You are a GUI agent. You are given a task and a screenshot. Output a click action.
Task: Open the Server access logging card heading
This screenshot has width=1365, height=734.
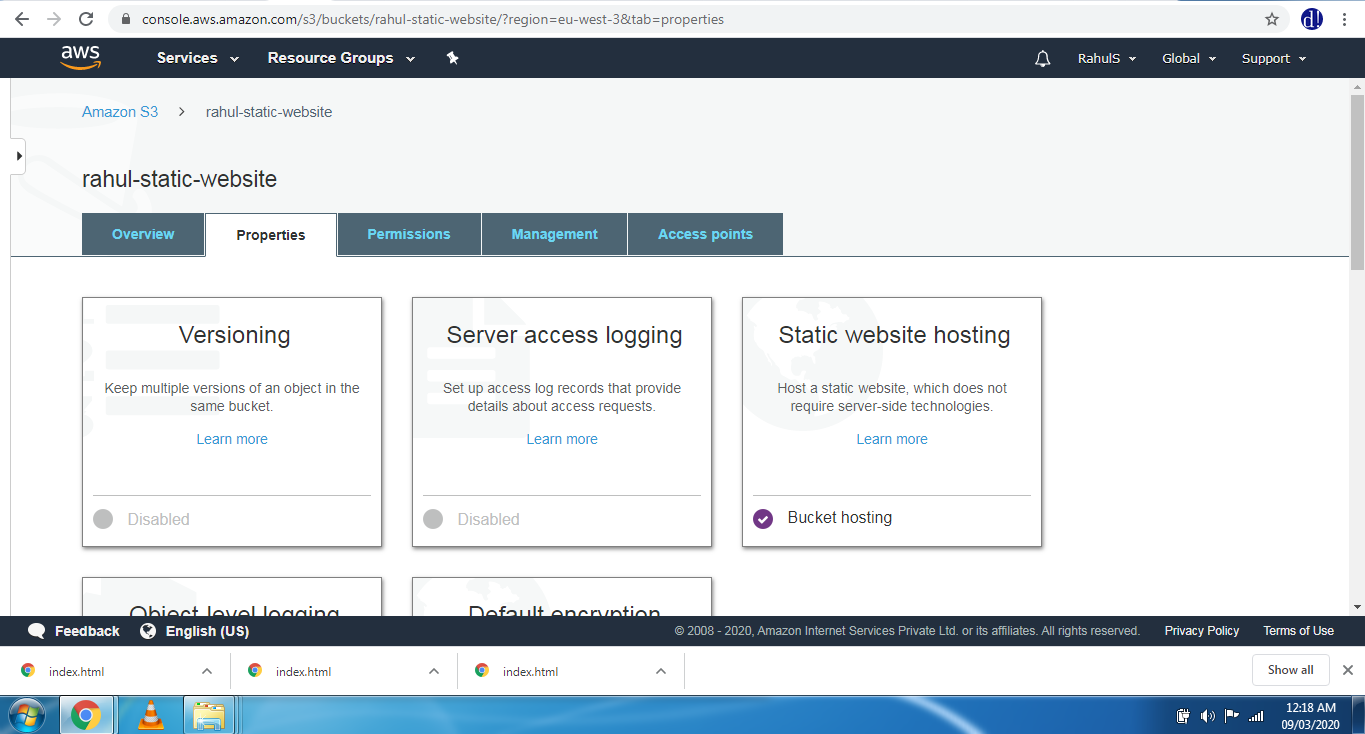point(564,335)
